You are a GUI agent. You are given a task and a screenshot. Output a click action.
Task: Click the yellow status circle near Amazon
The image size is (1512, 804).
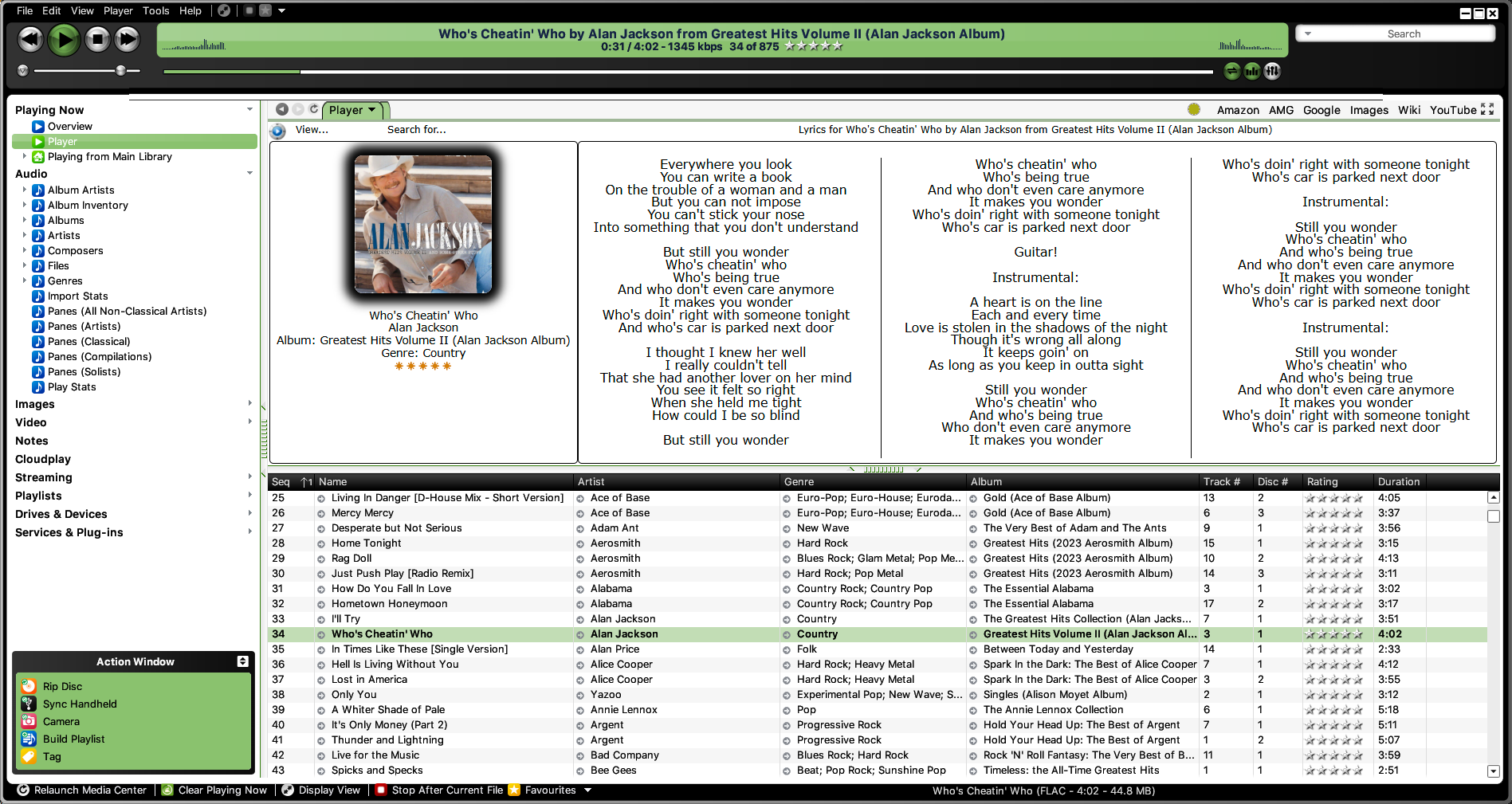coord(1194,109)
